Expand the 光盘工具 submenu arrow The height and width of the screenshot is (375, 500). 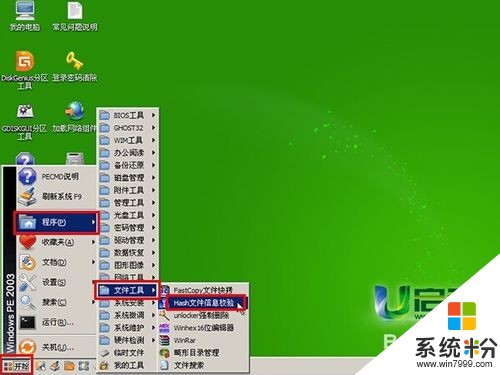154,215
